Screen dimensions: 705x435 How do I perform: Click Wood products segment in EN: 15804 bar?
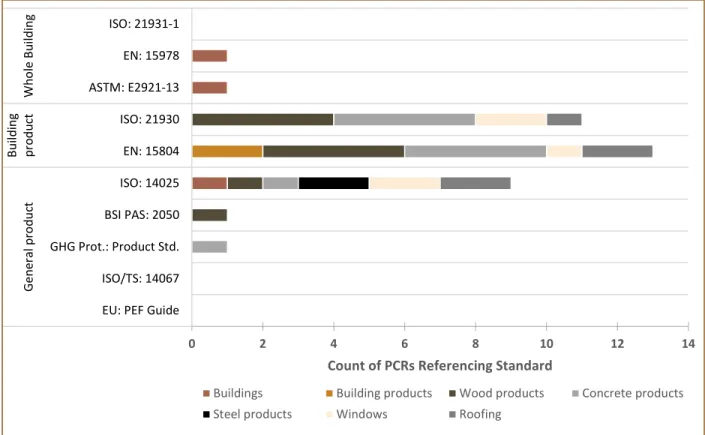(x=334, y=151)
